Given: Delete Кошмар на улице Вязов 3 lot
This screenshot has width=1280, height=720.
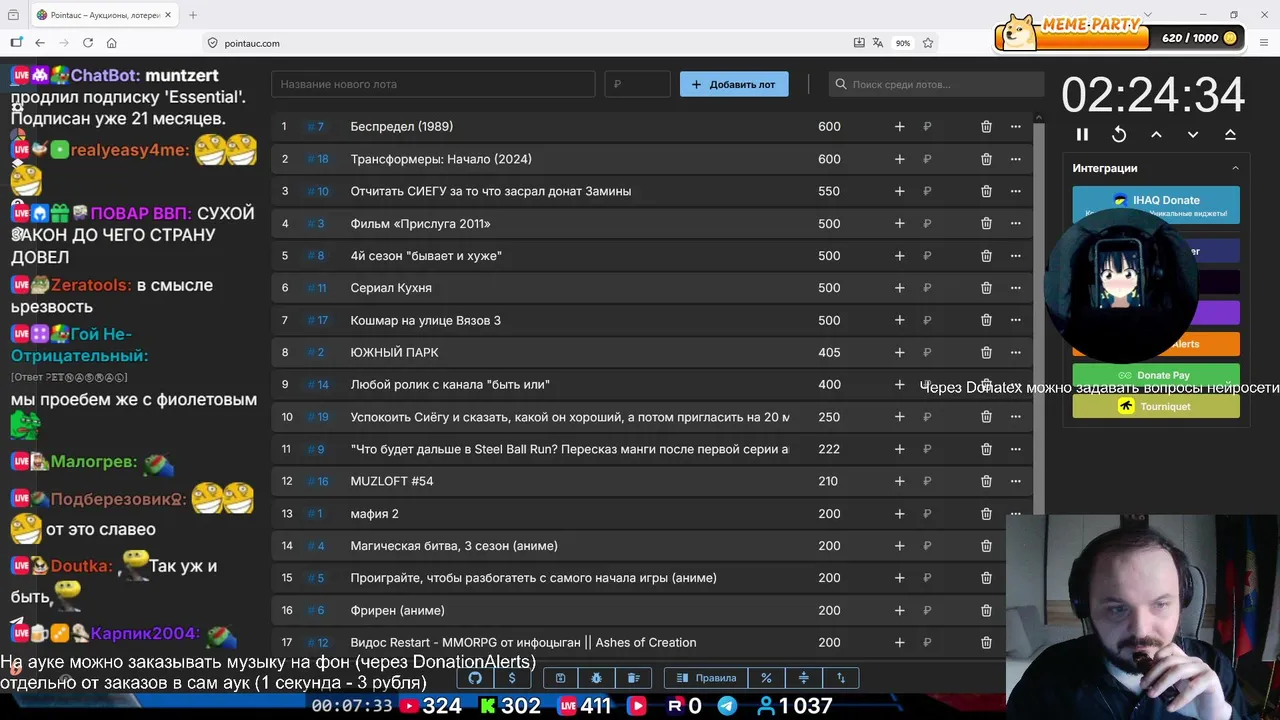Looking at the screenshot, I should (x=986, y=320).
